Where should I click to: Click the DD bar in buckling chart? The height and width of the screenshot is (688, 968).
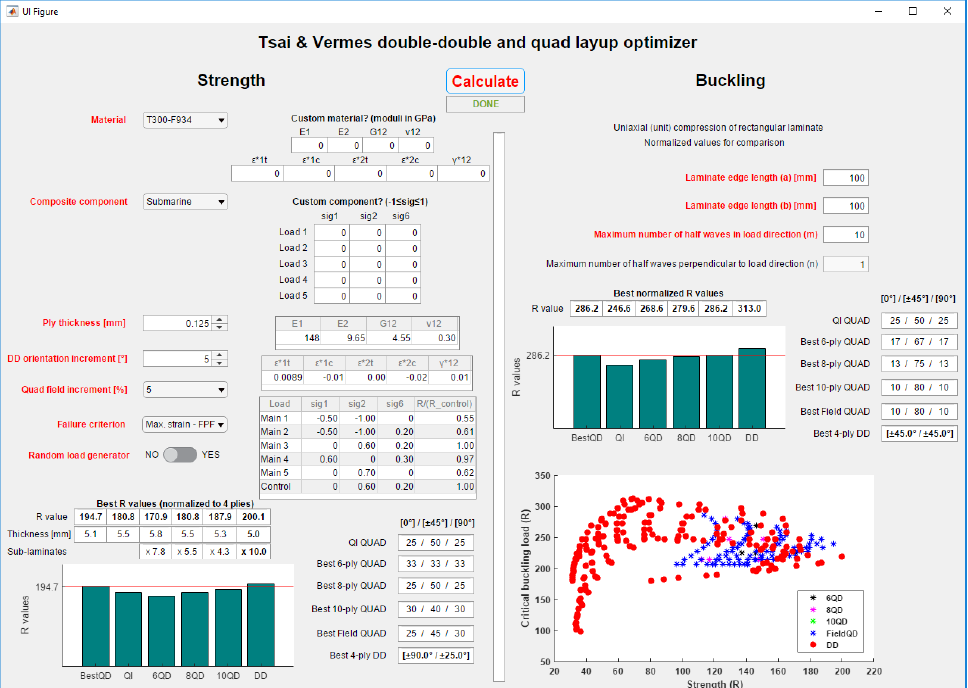[752, 388]
